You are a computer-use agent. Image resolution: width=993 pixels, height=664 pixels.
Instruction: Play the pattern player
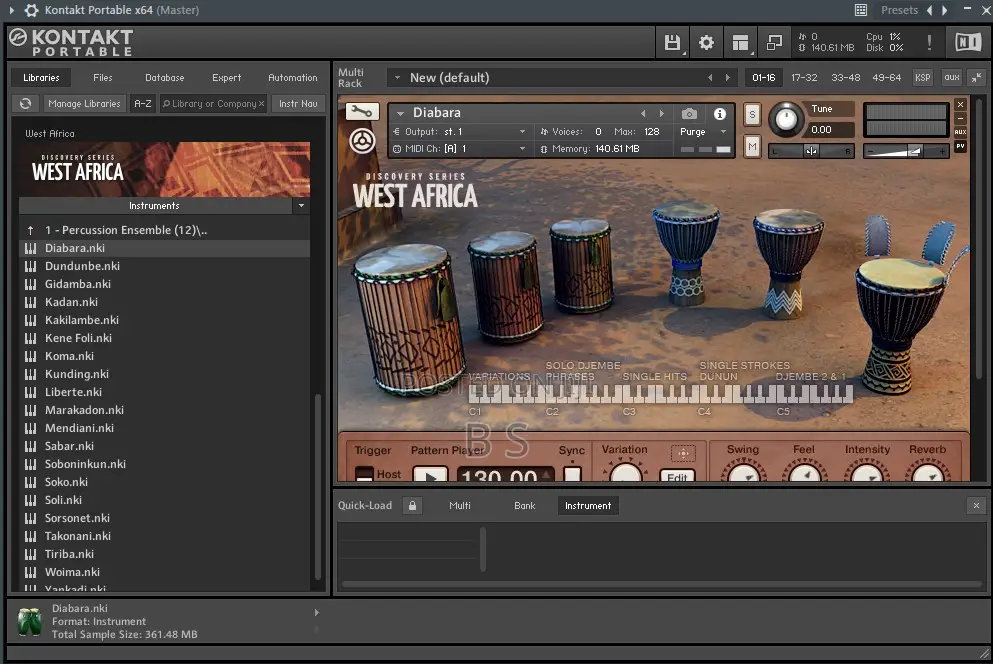pos(431,475)
